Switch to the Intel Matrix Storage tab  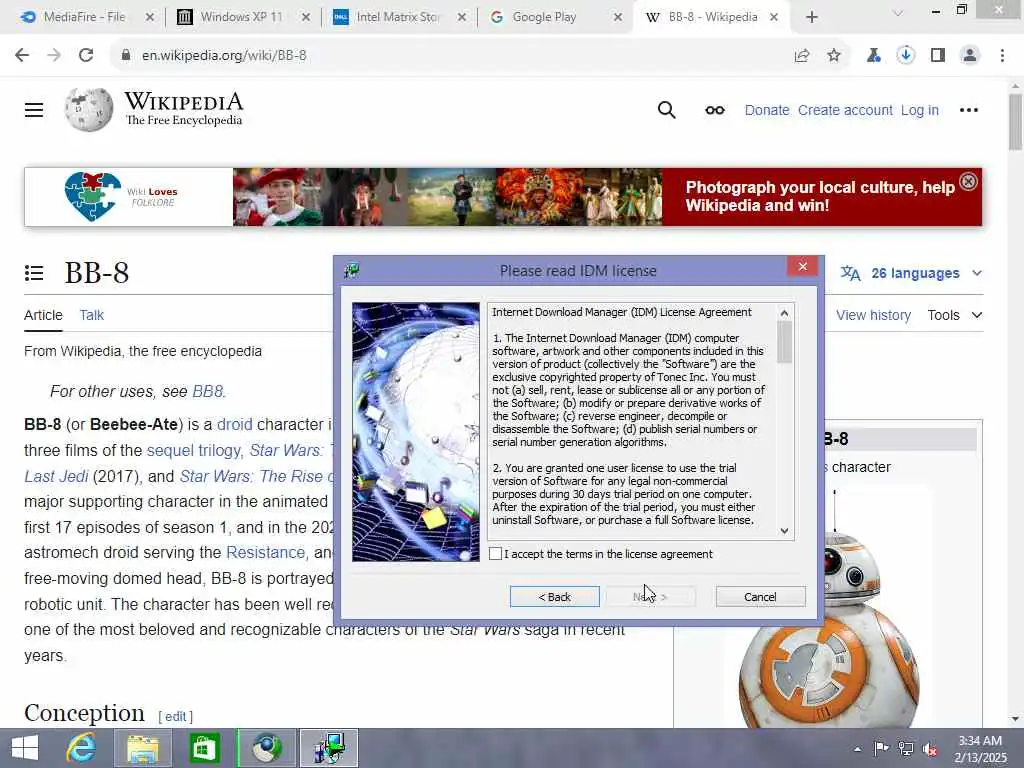(398, 17)
